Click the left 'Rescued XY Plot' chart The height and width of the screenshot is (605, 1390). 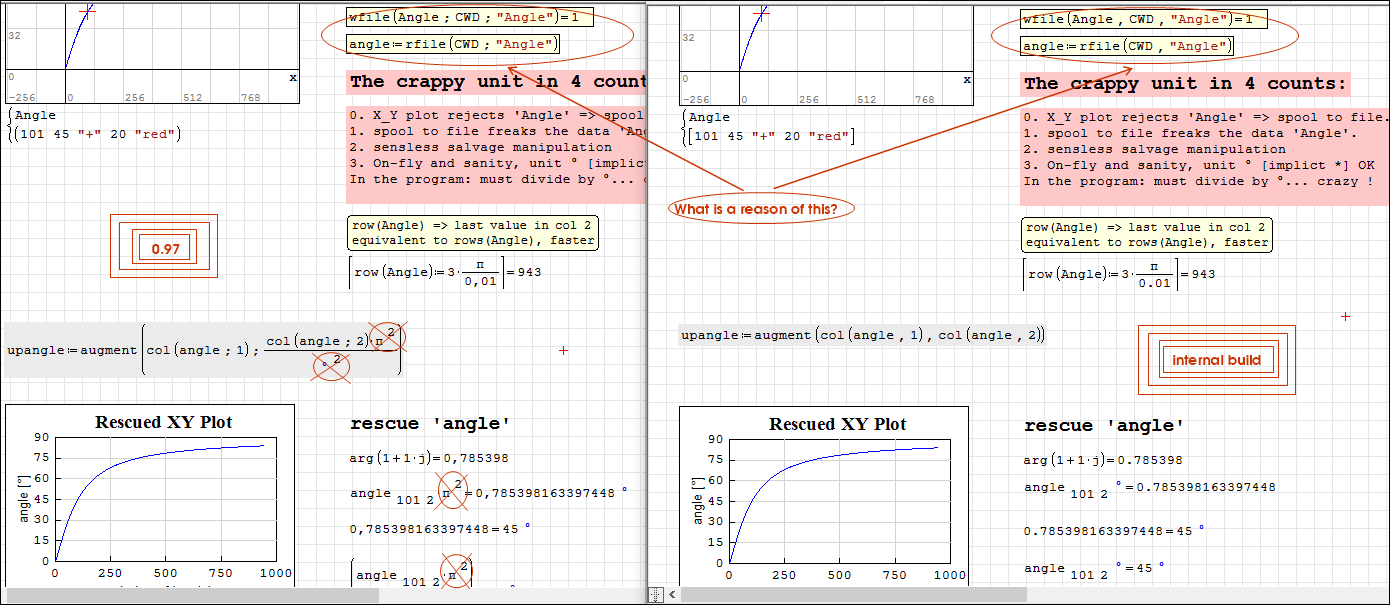[150, 495]
